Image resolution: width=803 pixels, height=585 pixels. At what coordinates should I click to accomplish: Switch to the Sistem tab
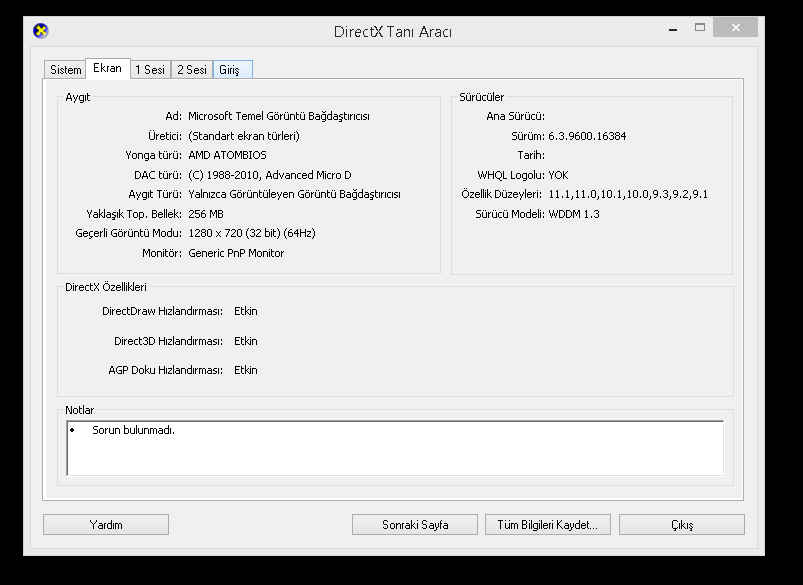coord(65,70)
